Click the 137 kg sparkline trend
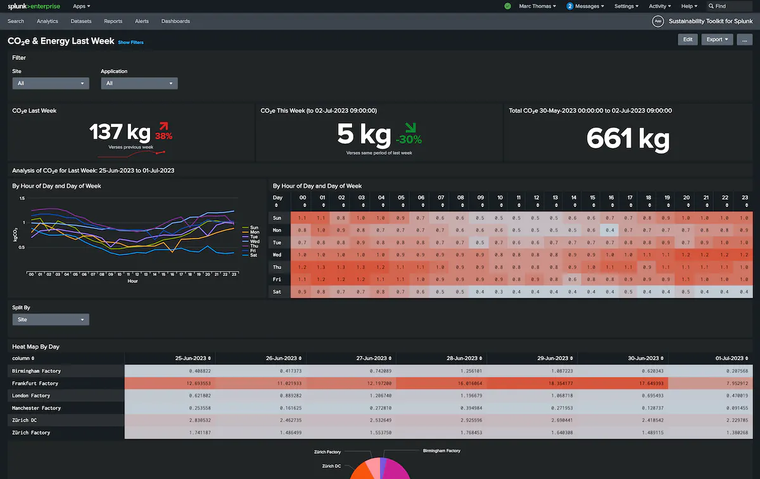Image resolution: width=760 pixels, height=479 pixels. tap(131, 154)
